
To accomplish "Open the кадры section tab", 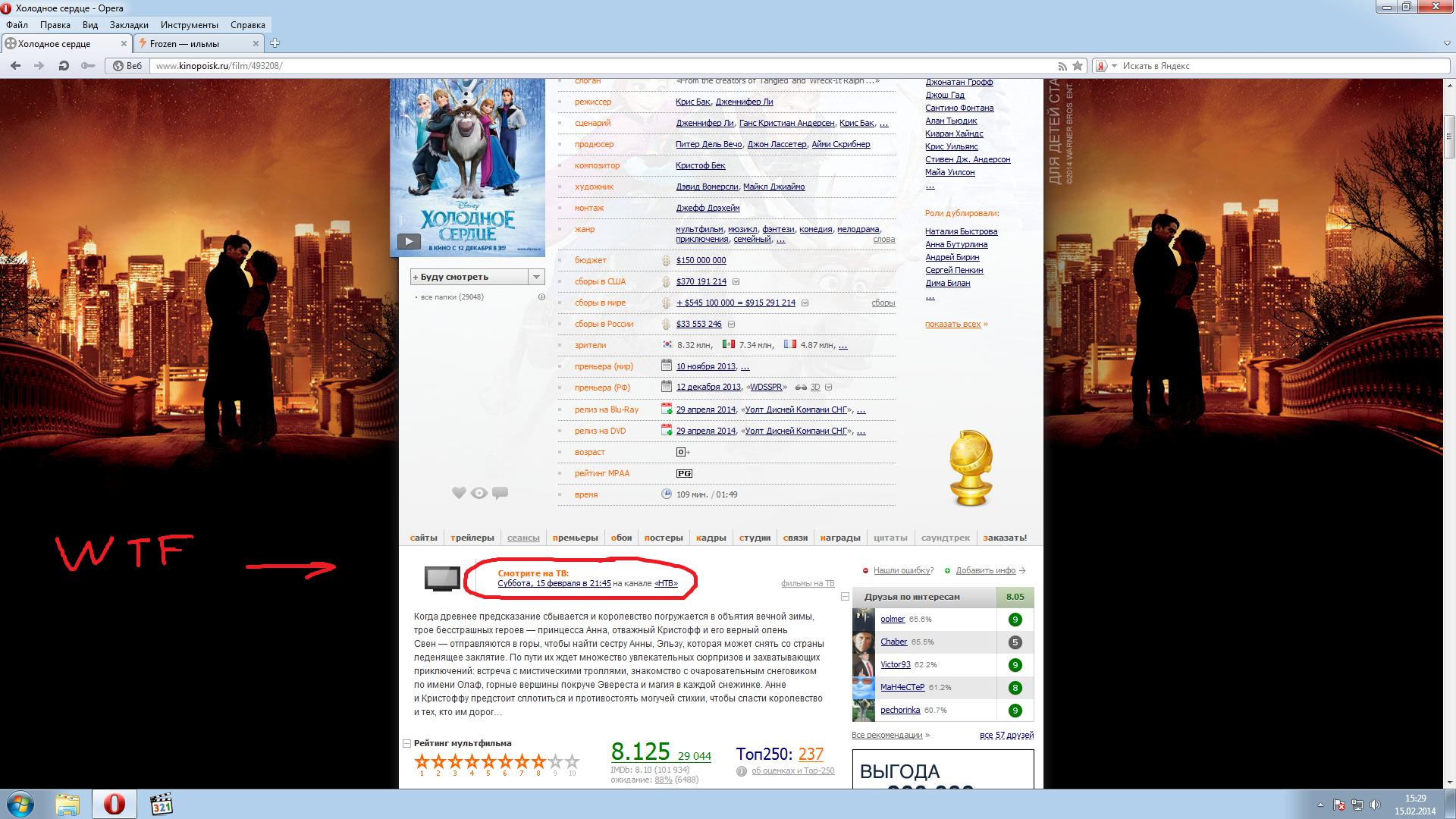I will [711, 538].
